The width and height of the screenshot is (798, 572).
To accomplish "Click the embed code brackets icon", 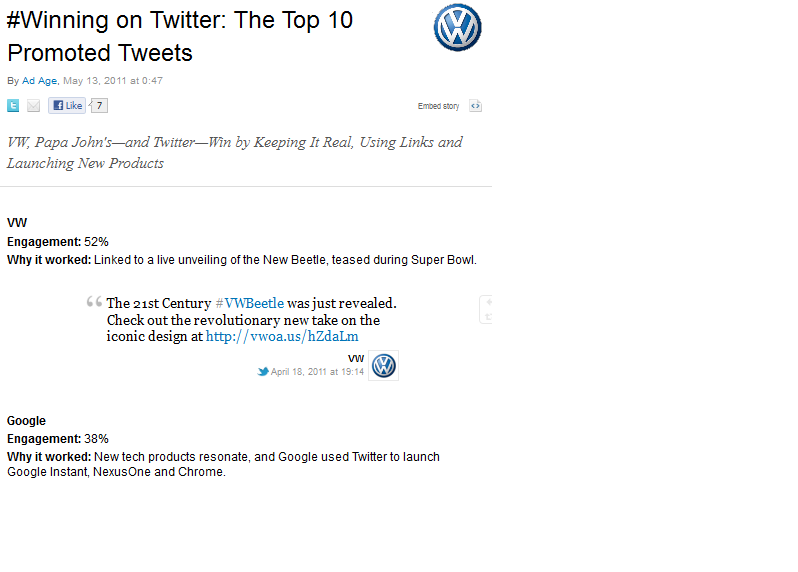I will click(476, 106).
